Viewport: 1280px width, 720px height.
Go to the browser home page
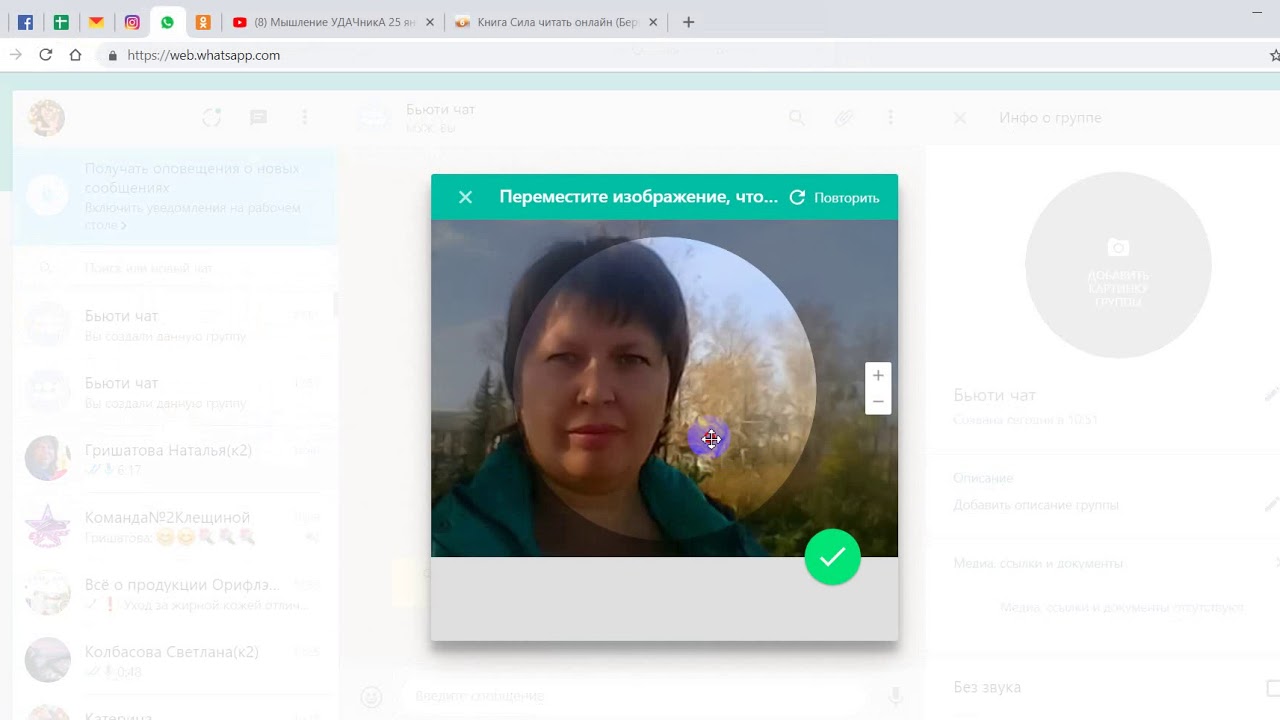75,55
